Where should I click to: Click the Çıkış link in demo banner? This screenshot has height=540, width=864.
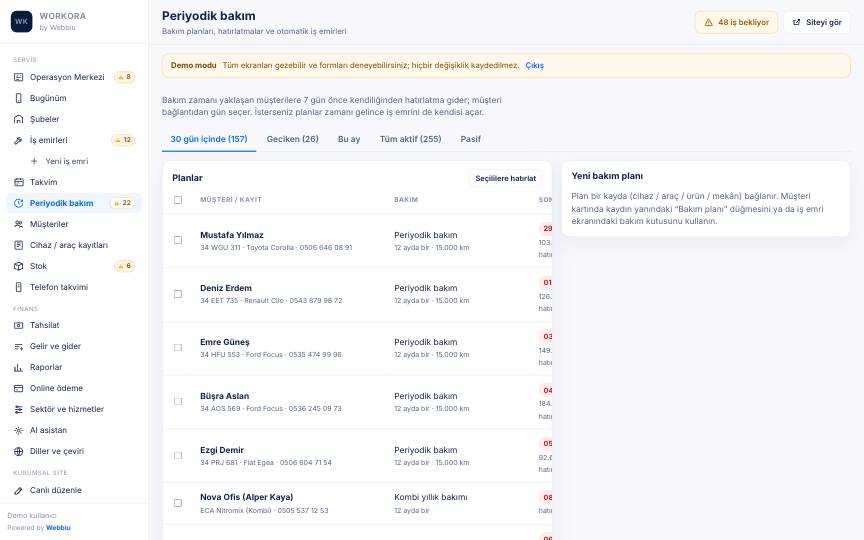pyautogui.click(x=534, y=65)
